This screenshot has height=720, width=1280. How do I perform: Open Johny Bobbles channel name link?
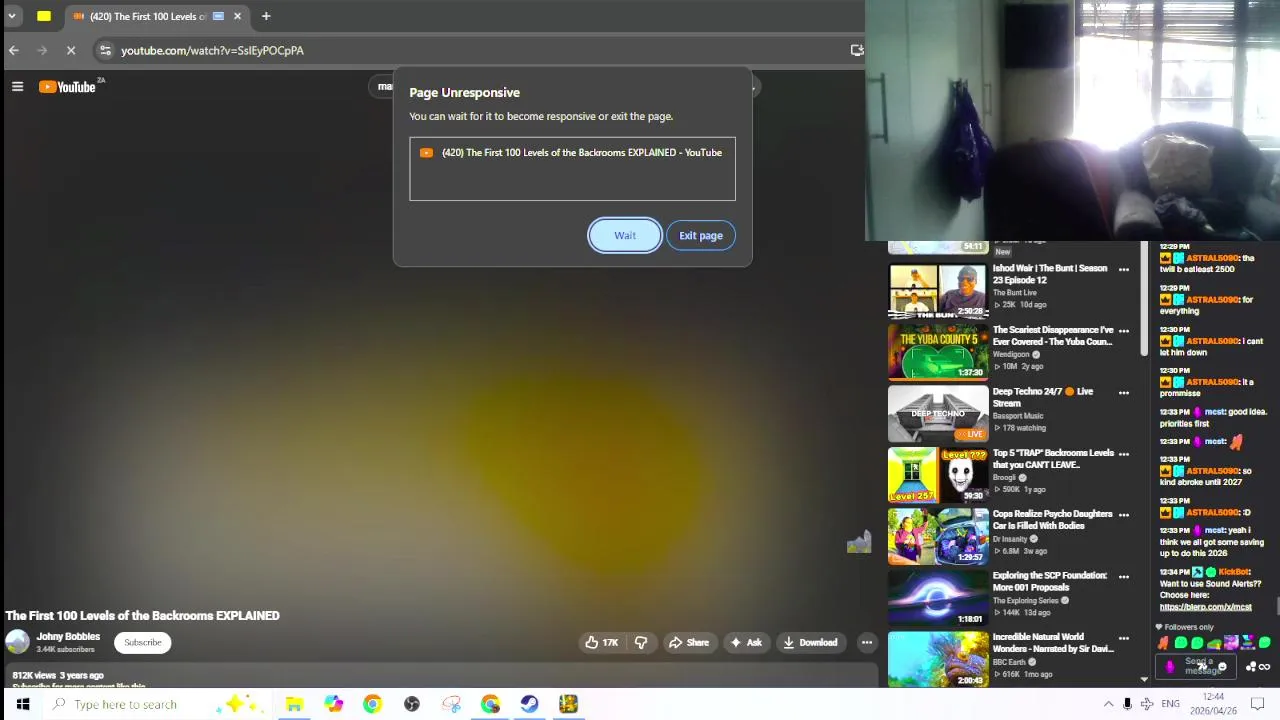[x=68, y=637]
